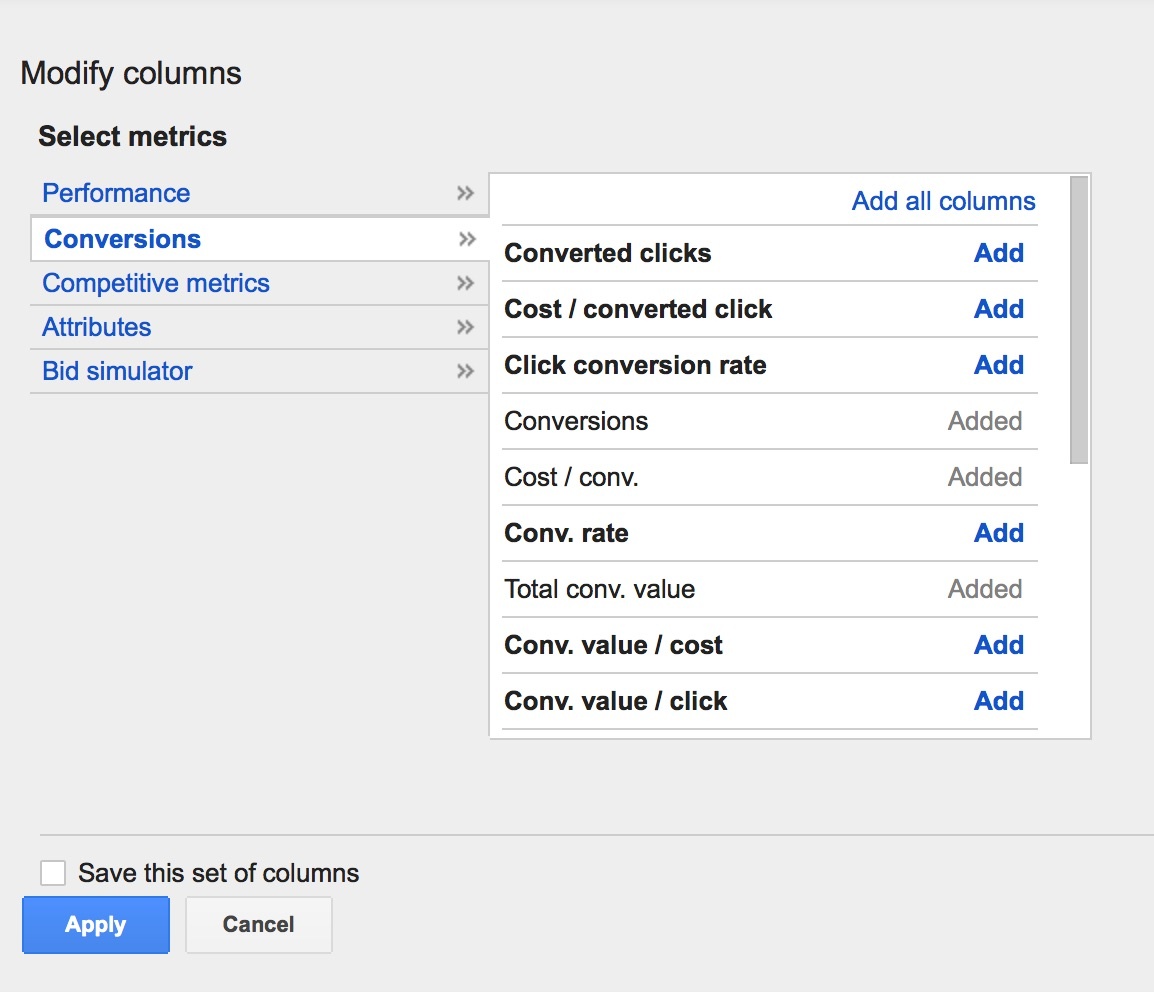
Task: Check the Save this set of columns box
Action: 53,872
